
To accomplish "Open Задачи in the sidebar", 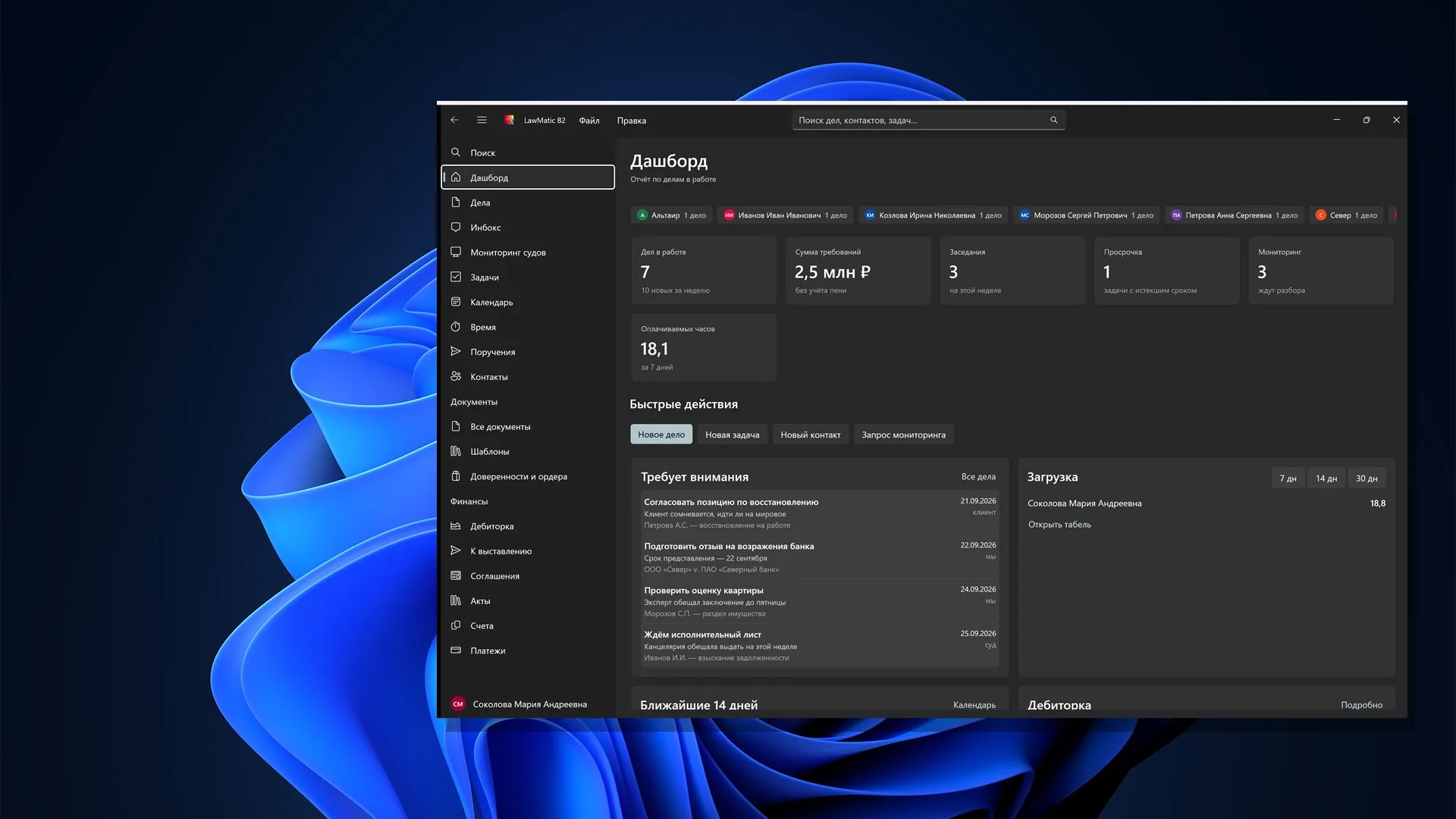I will 528,277.
